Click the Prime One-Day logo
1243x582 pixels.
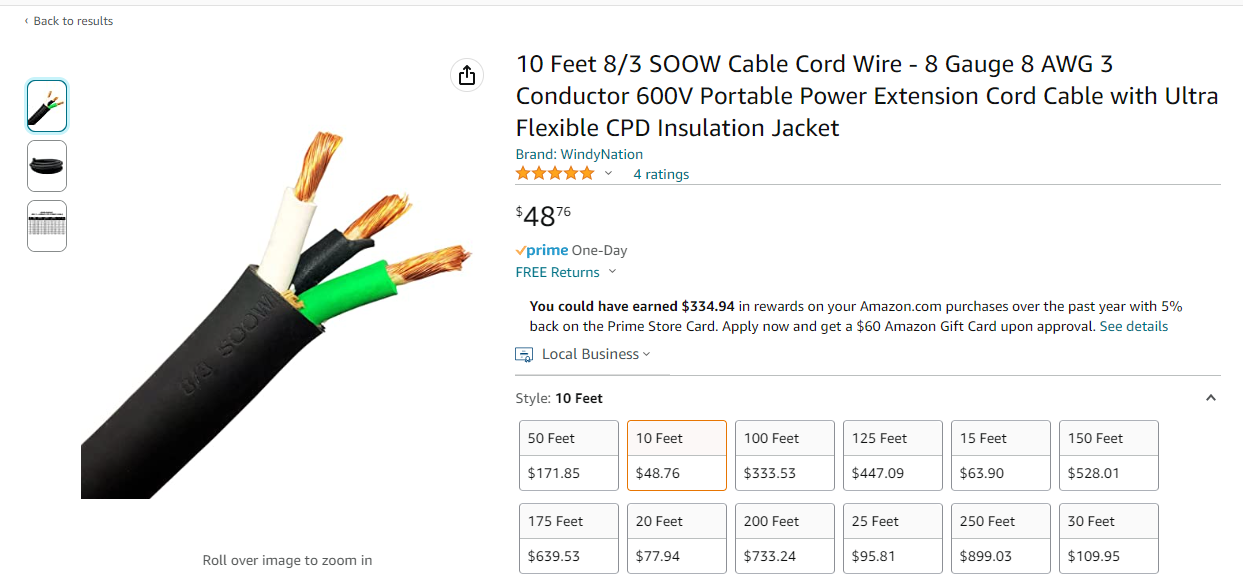pyautogui.click(x=542, y=250)
